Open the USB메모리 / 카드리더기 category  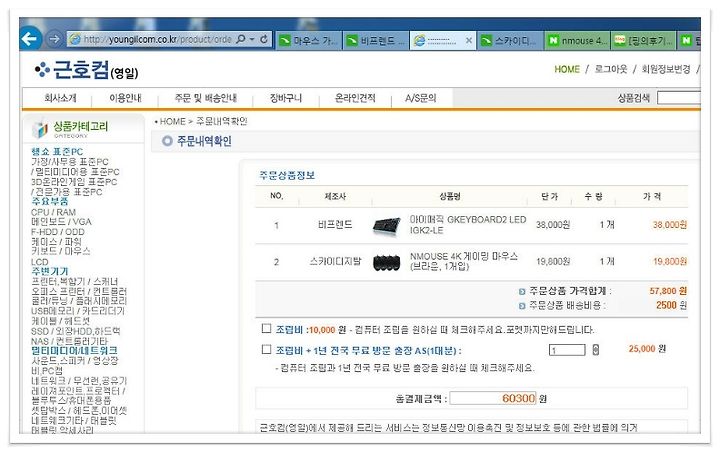[x=78, y=311]
